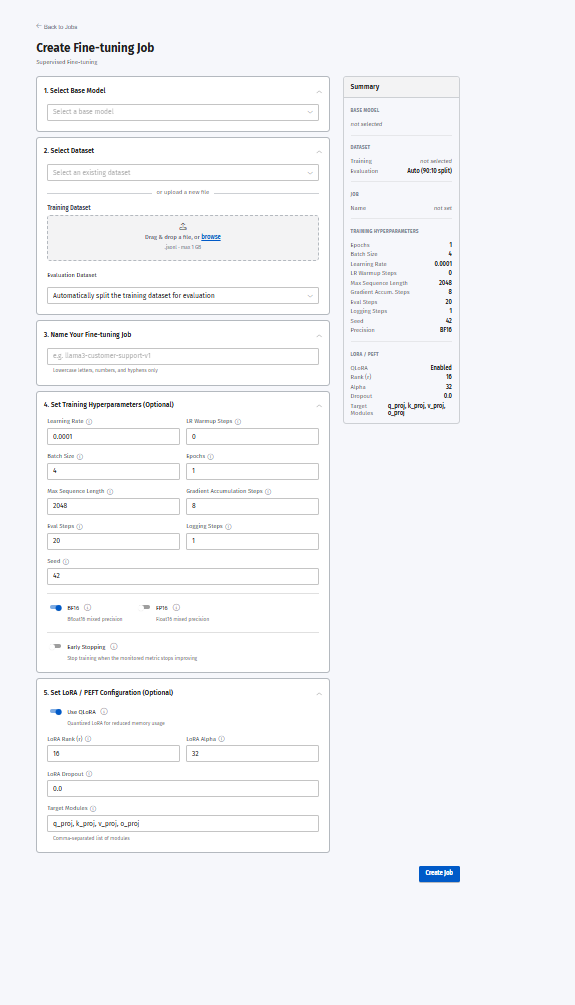575x1005 pixels.
Task: Click the Gradient Accumulation Steps info icon
Action: [268, 492]
